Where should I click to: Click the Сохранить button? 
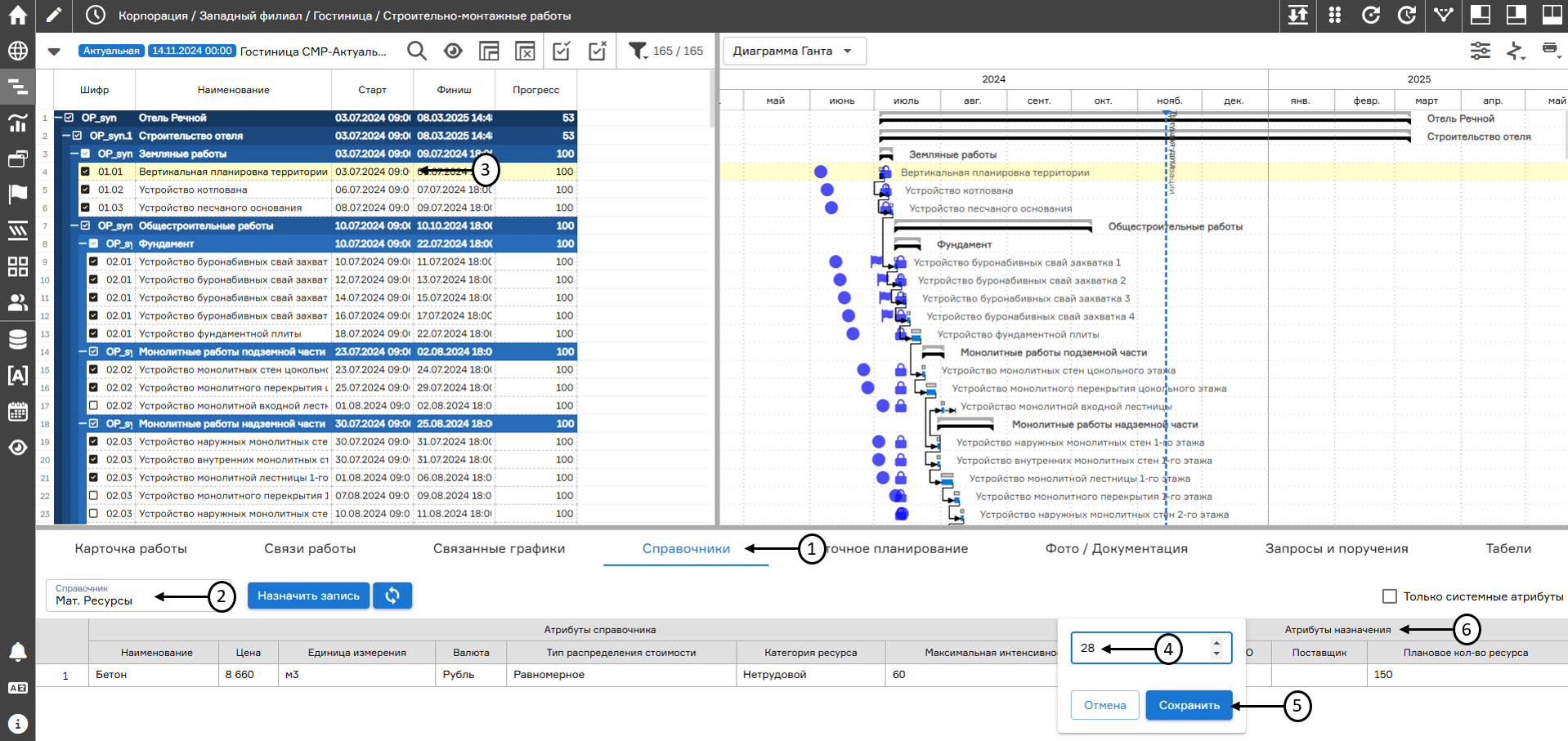click(x=1189, y=705)
